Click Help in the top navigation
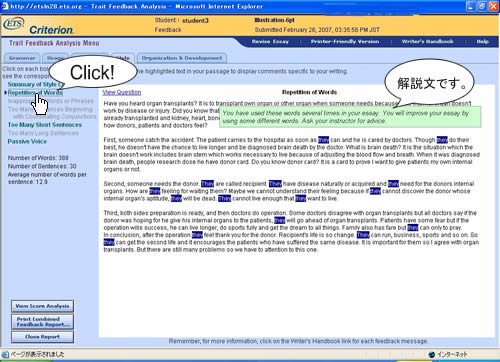 [x=482, y=42]
